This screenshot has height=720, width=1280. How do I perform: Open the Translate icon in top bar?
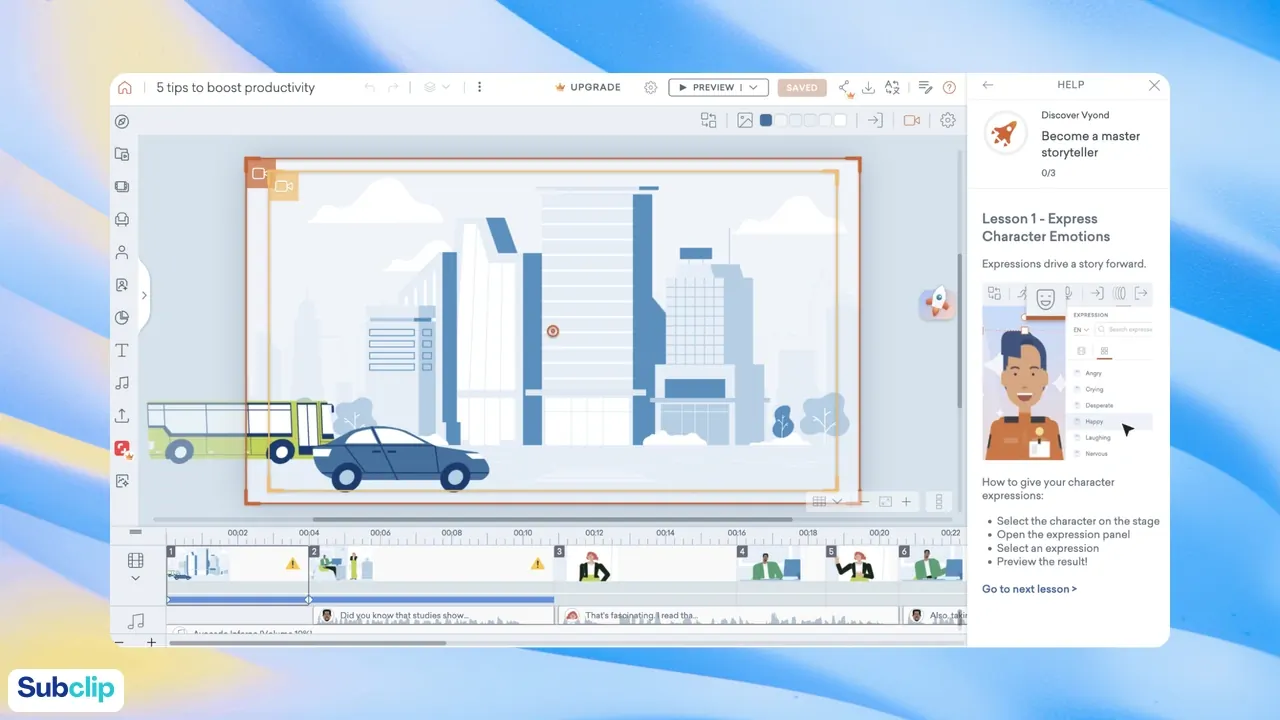click(892, 88)
